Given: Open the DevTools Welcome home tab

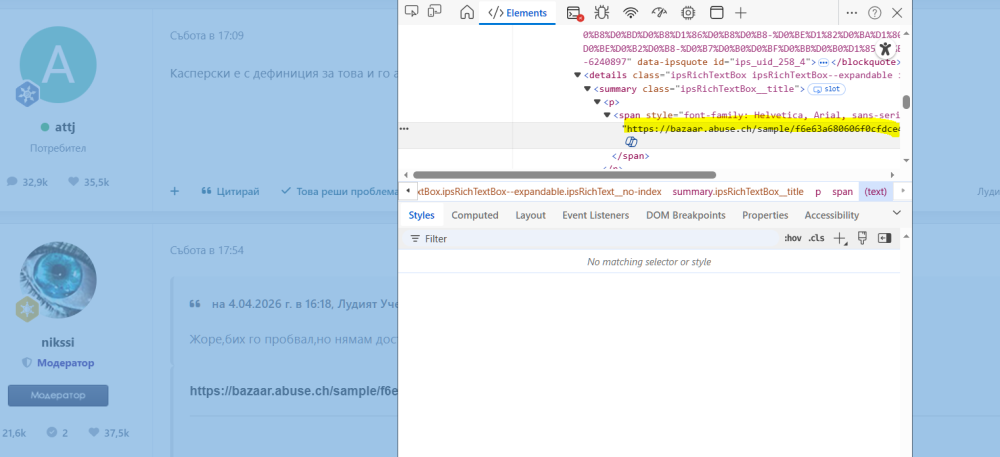Looking at the screenshot, I should click(x=467, y=12).
